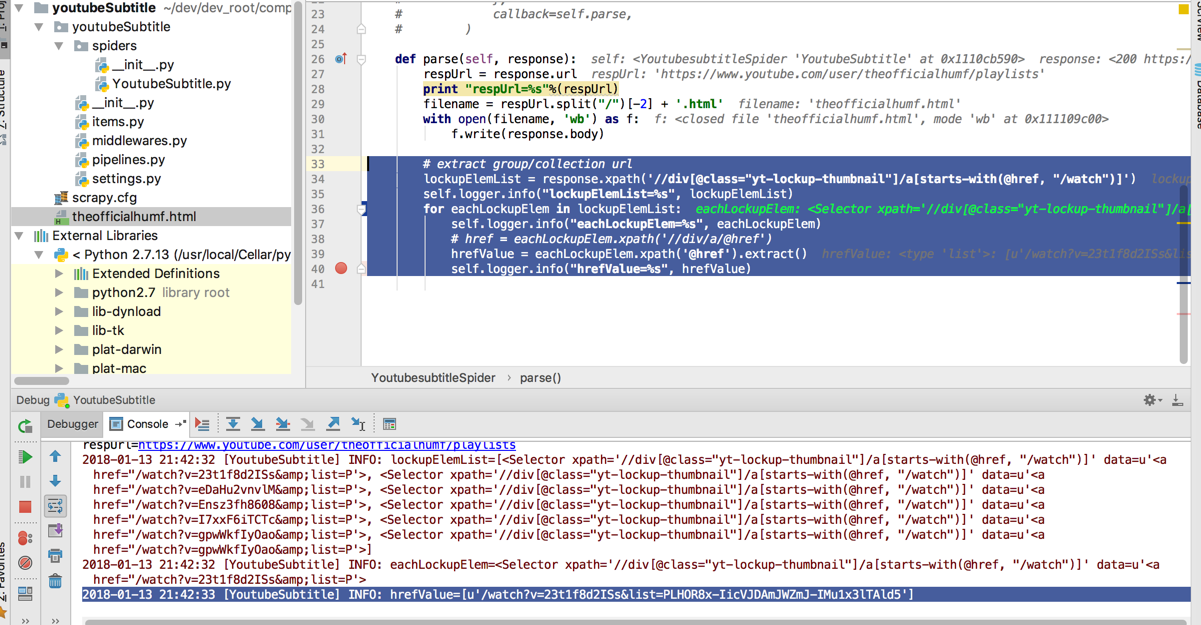Open the youtube.com playlists URL in console
1201x625 pixels.
pos(327,444)
